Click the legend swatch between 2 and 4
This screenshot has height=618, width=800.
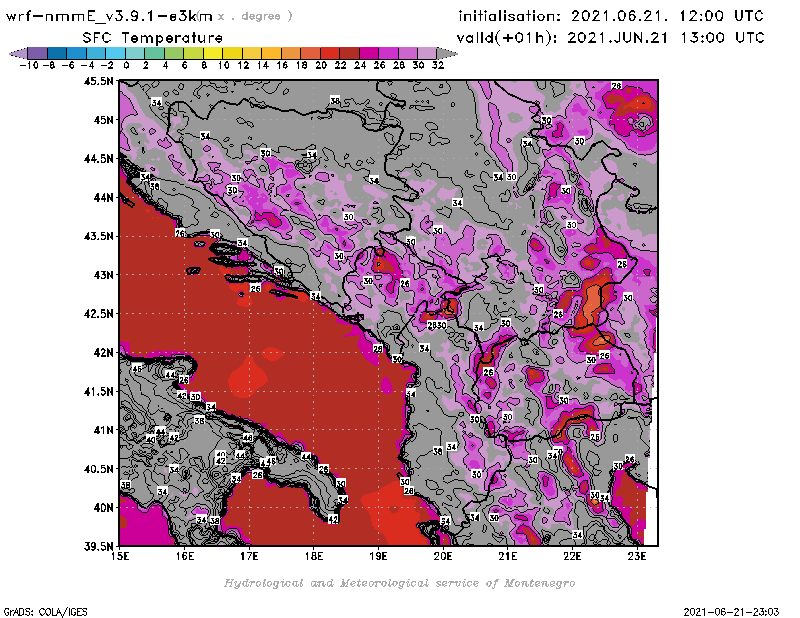tap(155, 53)
